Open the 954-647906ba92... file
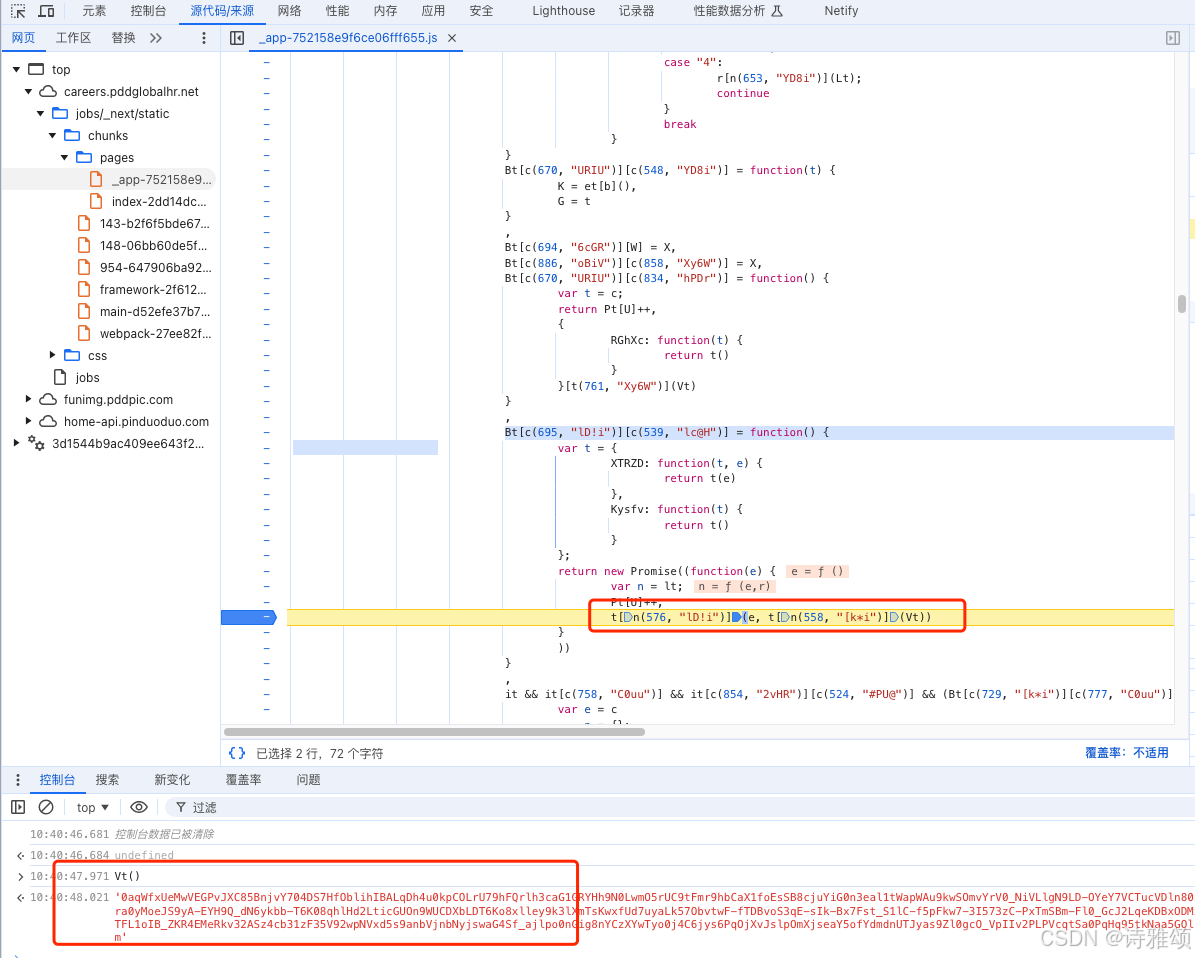1195x958 pixels. (145, 268)
